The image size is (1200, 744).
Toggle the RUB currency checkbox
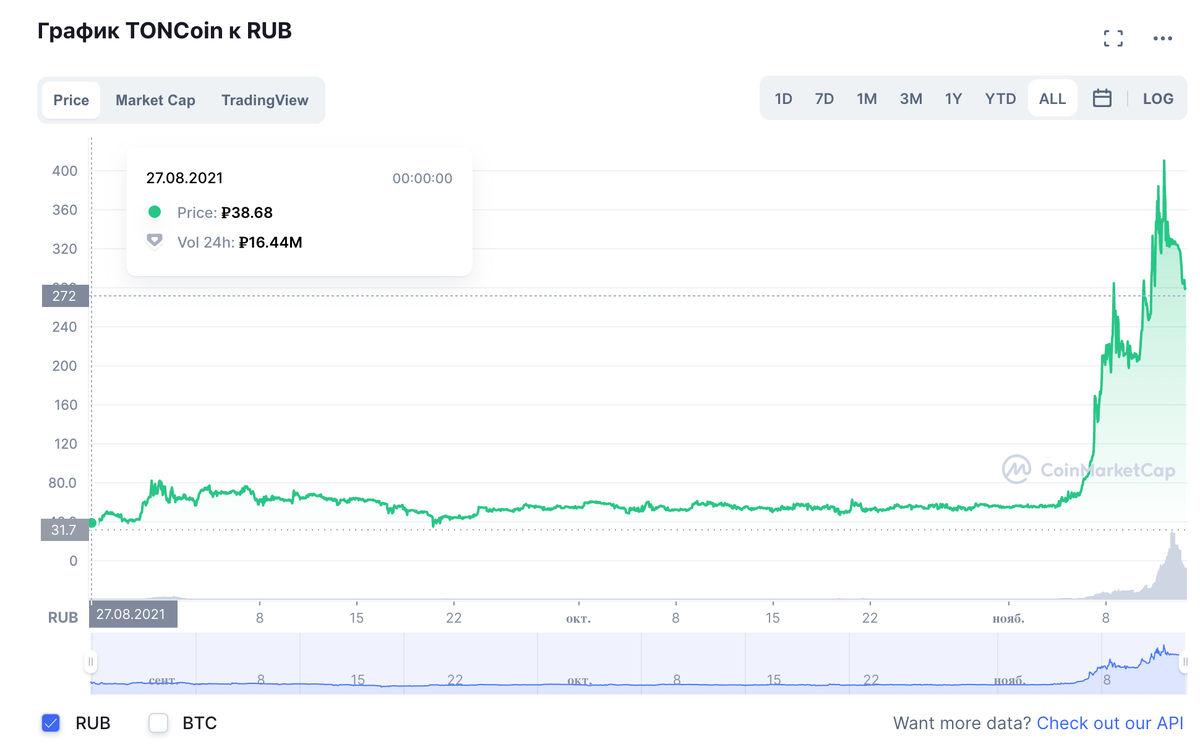coord(51,722)
